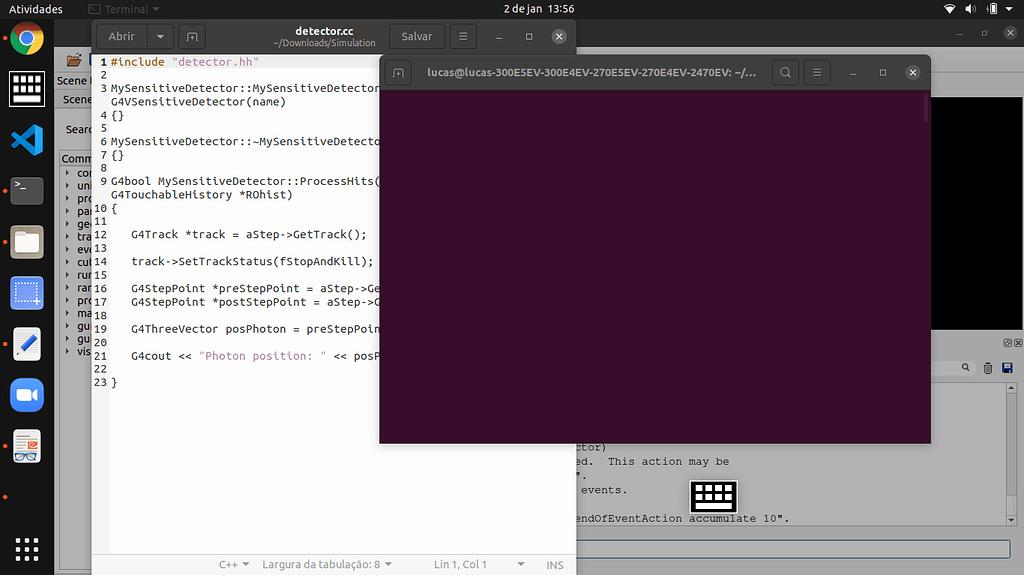1024x575 pixels.
Task: Click the new document icon in gedit
Action: (192, 36)
